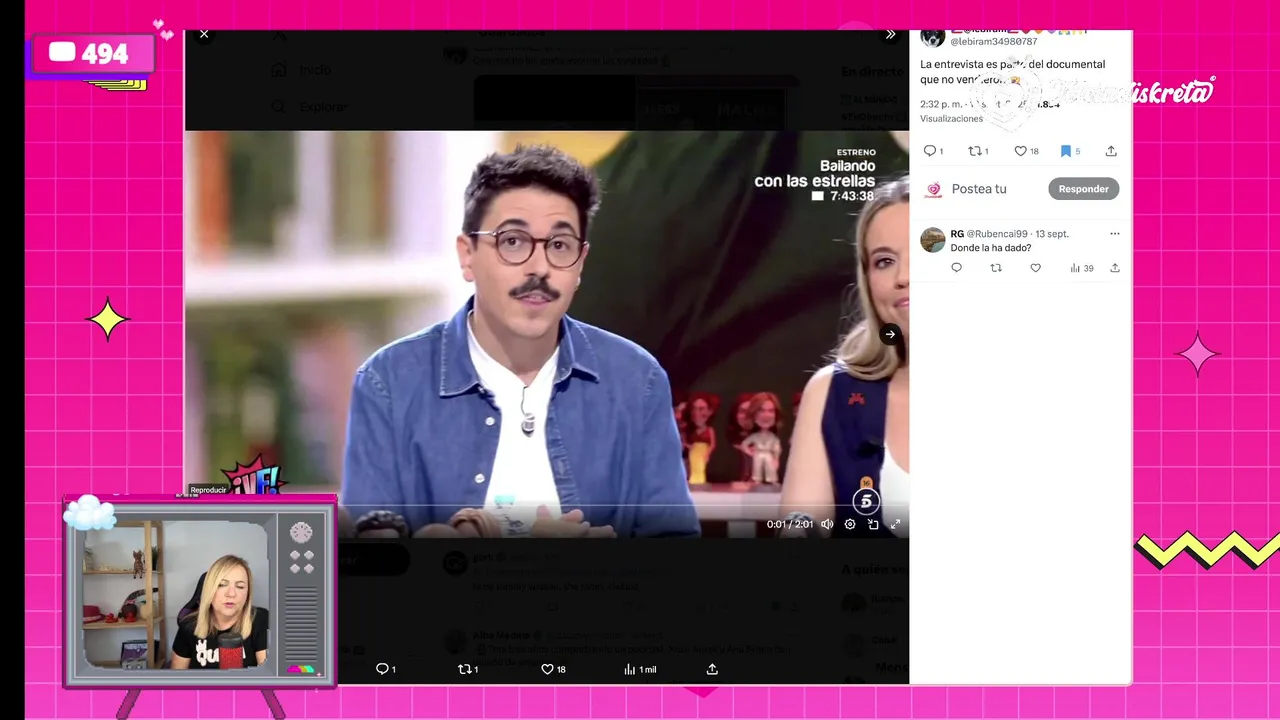This screenshot has height=720, width=1280.
Task: Click the Responder button
Action: pos(1083,189)
